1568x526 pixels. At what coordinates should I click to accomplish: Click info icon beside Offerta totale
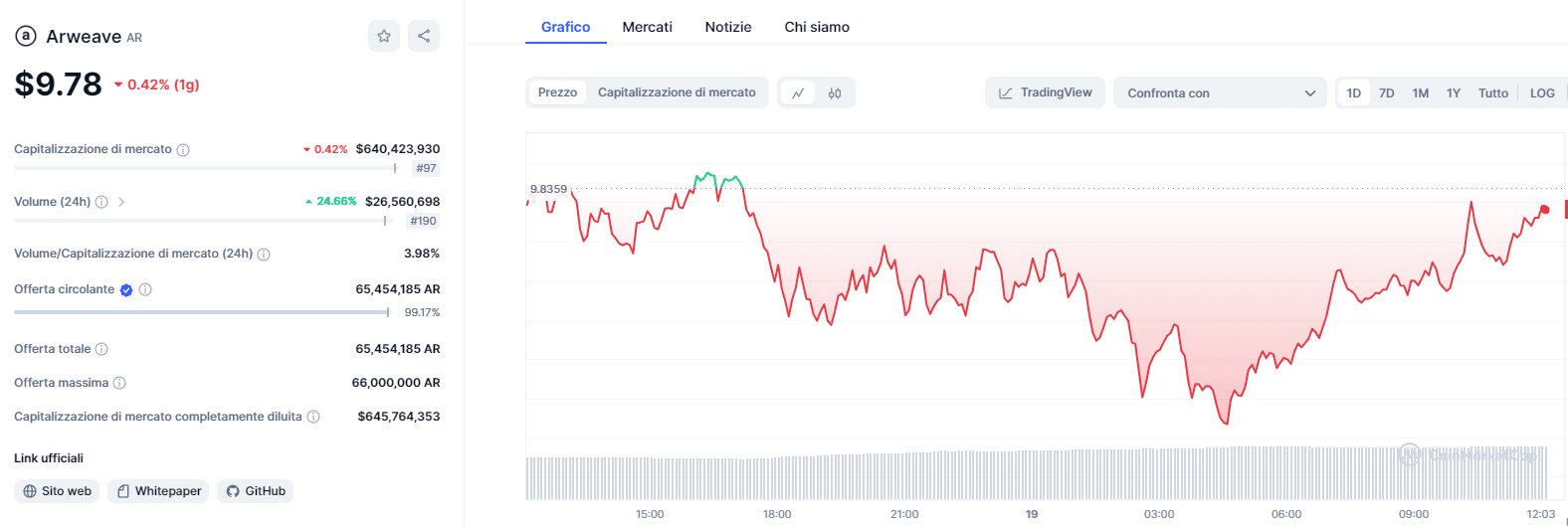[101, 349]
